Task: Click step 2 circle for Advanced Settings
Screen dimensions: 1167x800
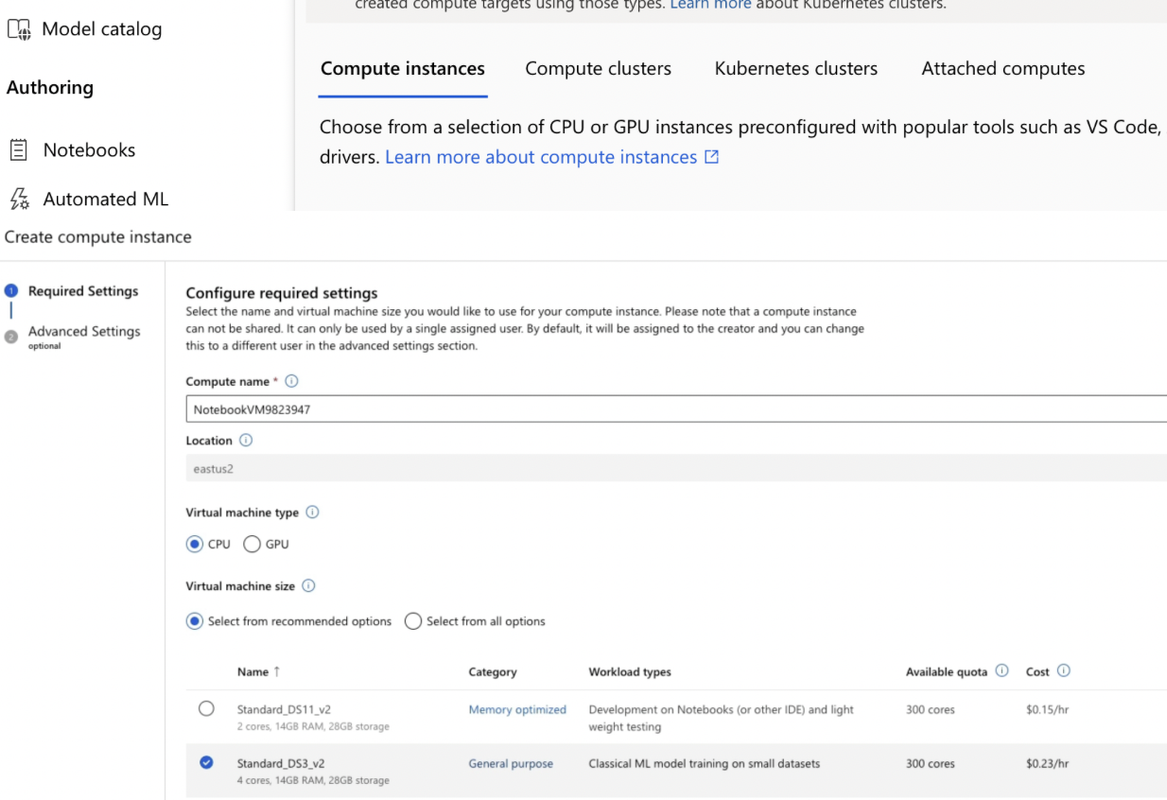Action: (x=11, y=336)
